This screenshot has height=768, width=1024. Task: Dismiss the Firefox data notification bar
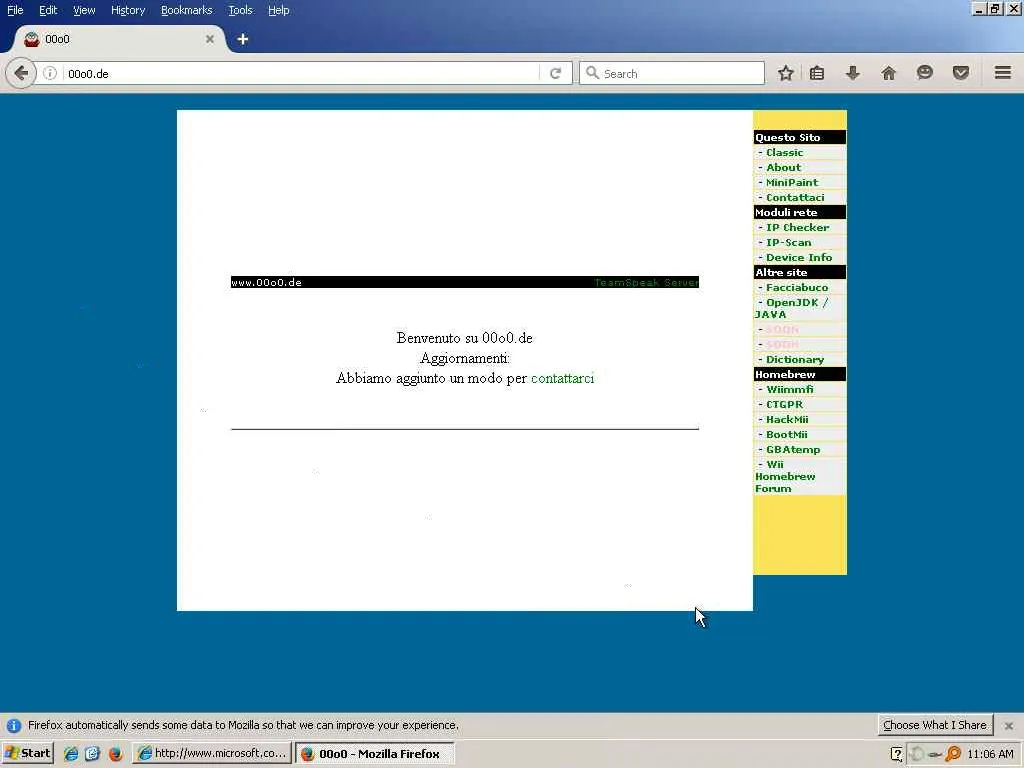pos(1008,726)
